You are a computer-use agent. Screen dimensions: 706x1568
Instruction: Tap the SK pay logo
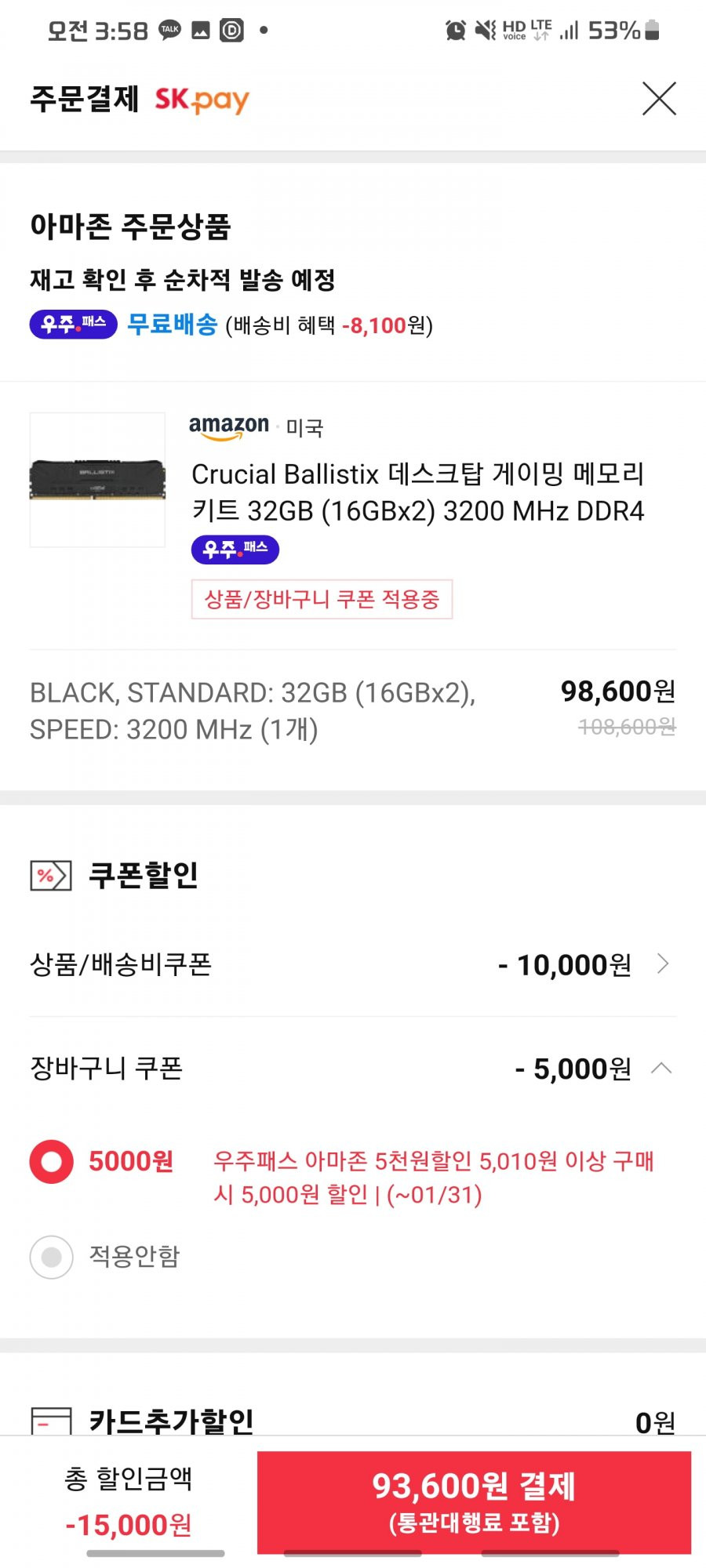point(202,100)
